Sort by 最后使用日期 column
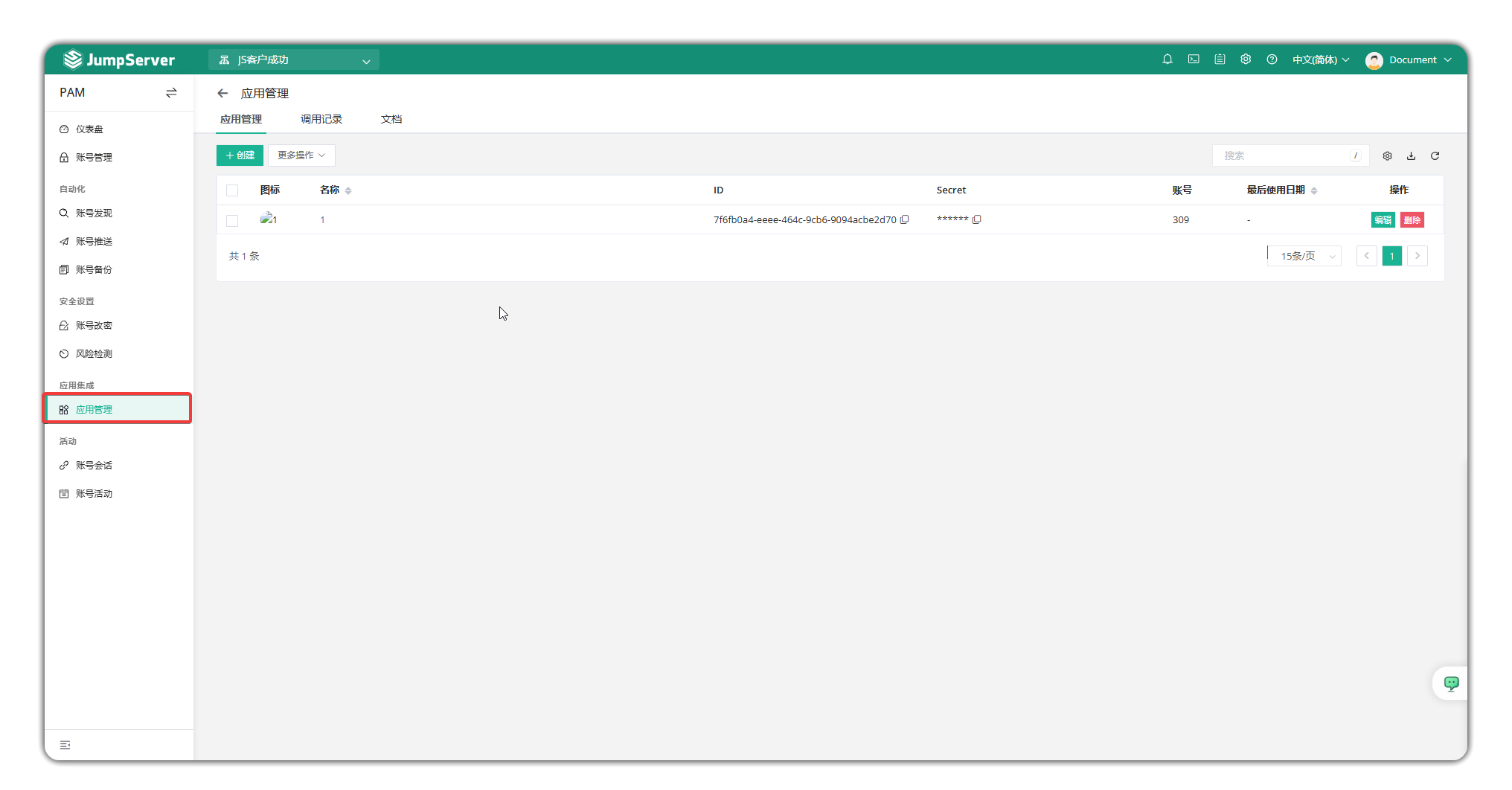 (x=1314, y=190)
